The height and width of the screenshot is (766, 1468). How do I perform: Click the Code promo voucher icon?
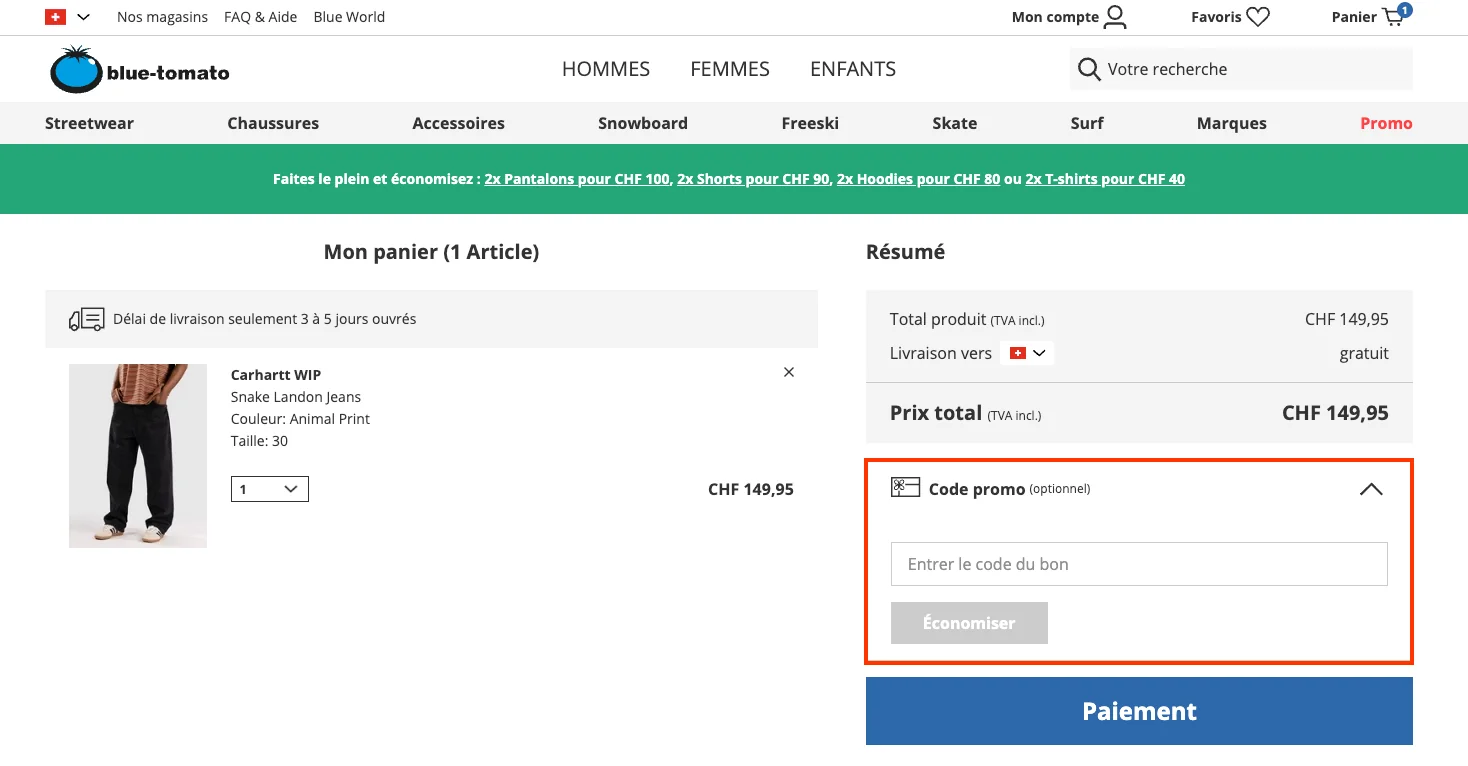(x=905, y=487)
